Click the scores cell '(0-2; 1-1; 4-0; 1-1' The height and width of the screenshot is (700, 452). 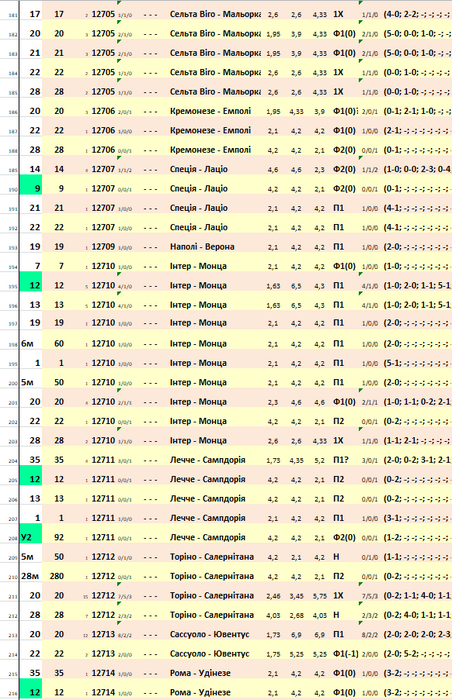click(x=417, y=596)
